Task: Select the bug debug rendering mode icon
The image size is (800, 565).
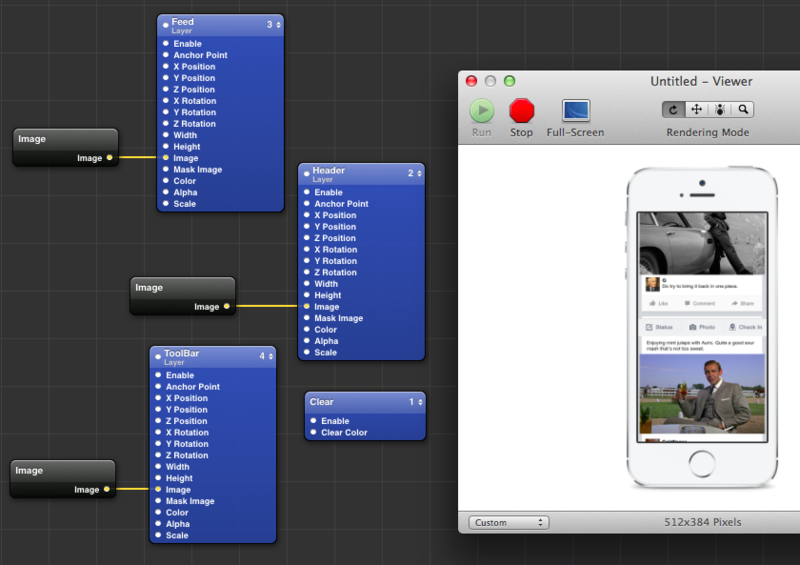Action: click(x=720, y=109)
